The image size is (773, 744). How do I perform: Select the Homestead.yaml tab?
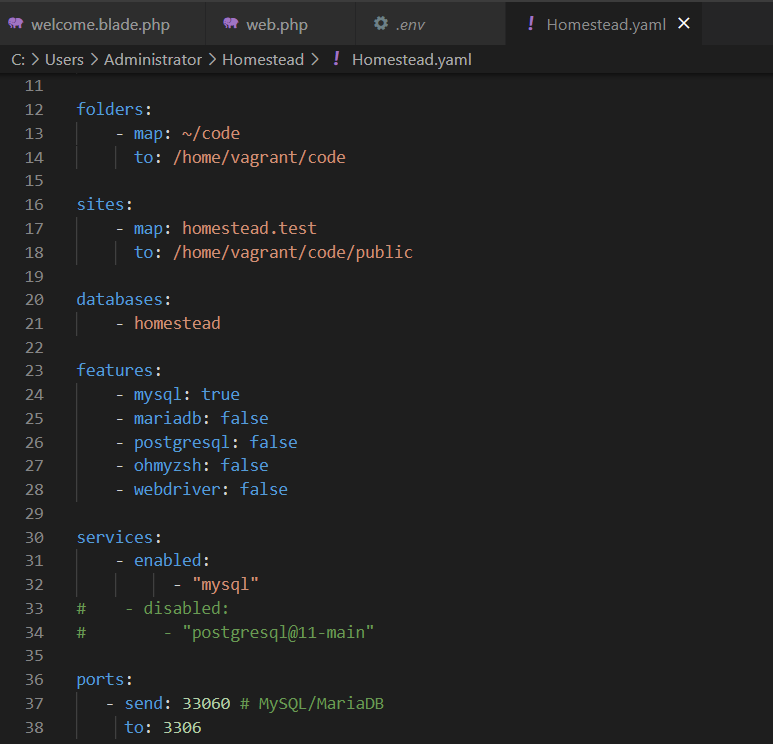[606, 24]
